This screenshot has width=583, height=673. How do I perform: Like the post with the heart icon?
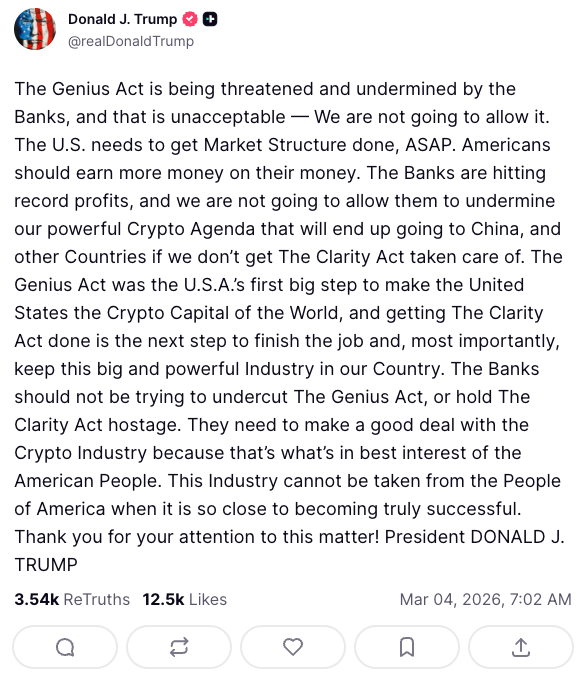click(293, 647)
